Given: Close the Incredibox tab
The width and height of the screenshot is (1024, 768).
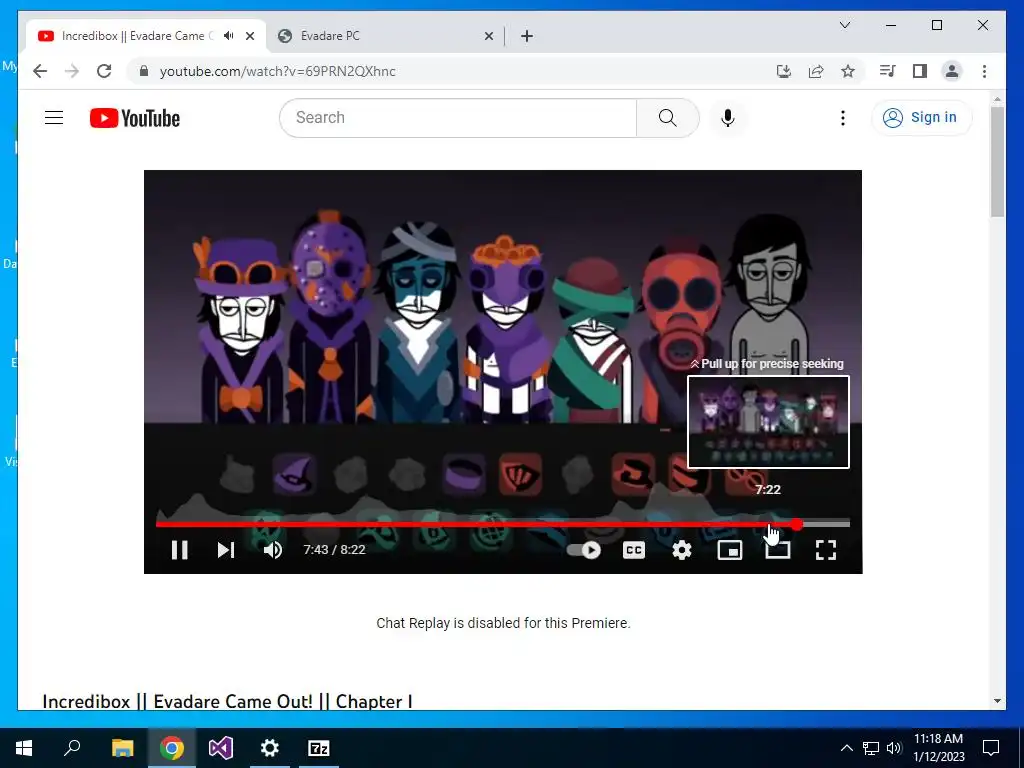Looking at the screenshot, I should (250, 36).
